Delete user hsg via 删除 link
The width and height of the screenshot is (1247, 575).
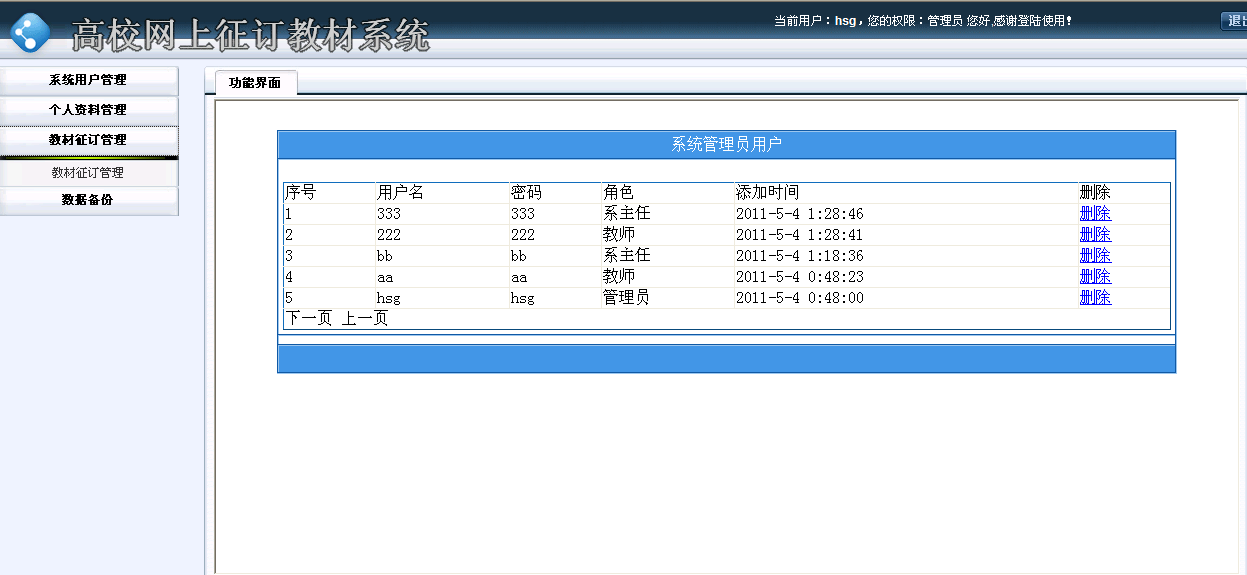[1095, 298]
